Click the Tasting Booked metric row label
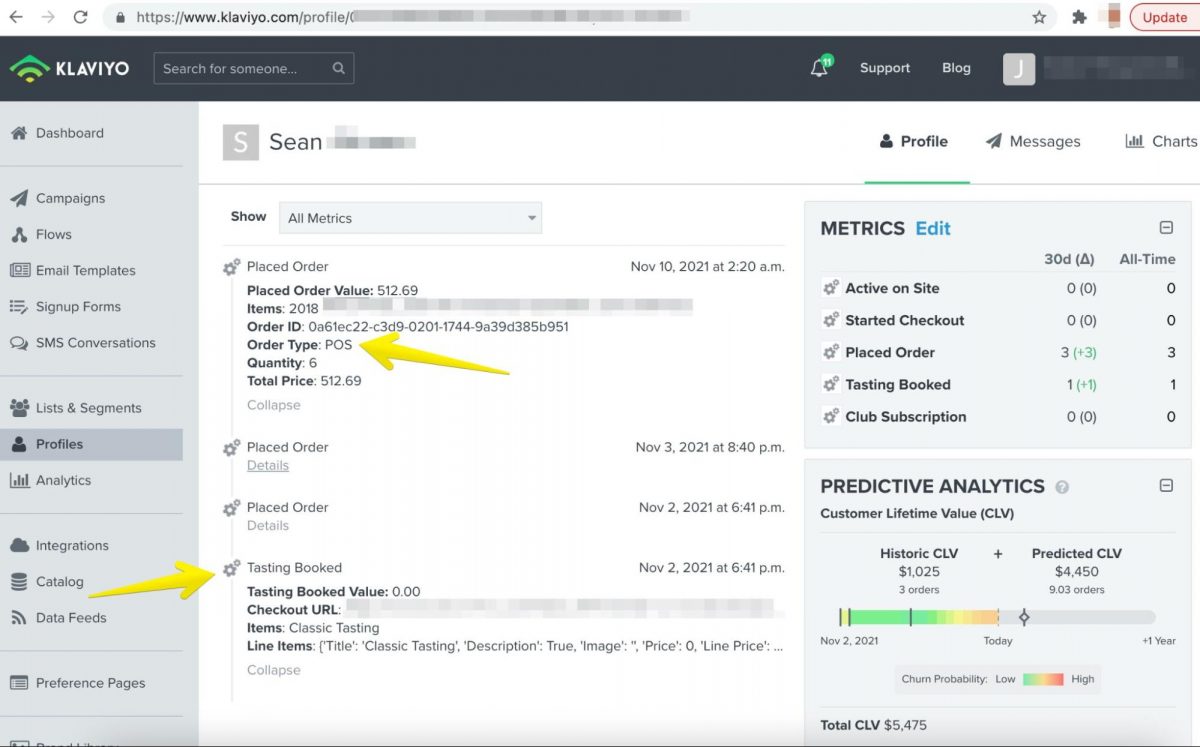Image resolution: width=1200 pixels, height=747 pixels. 898,384
